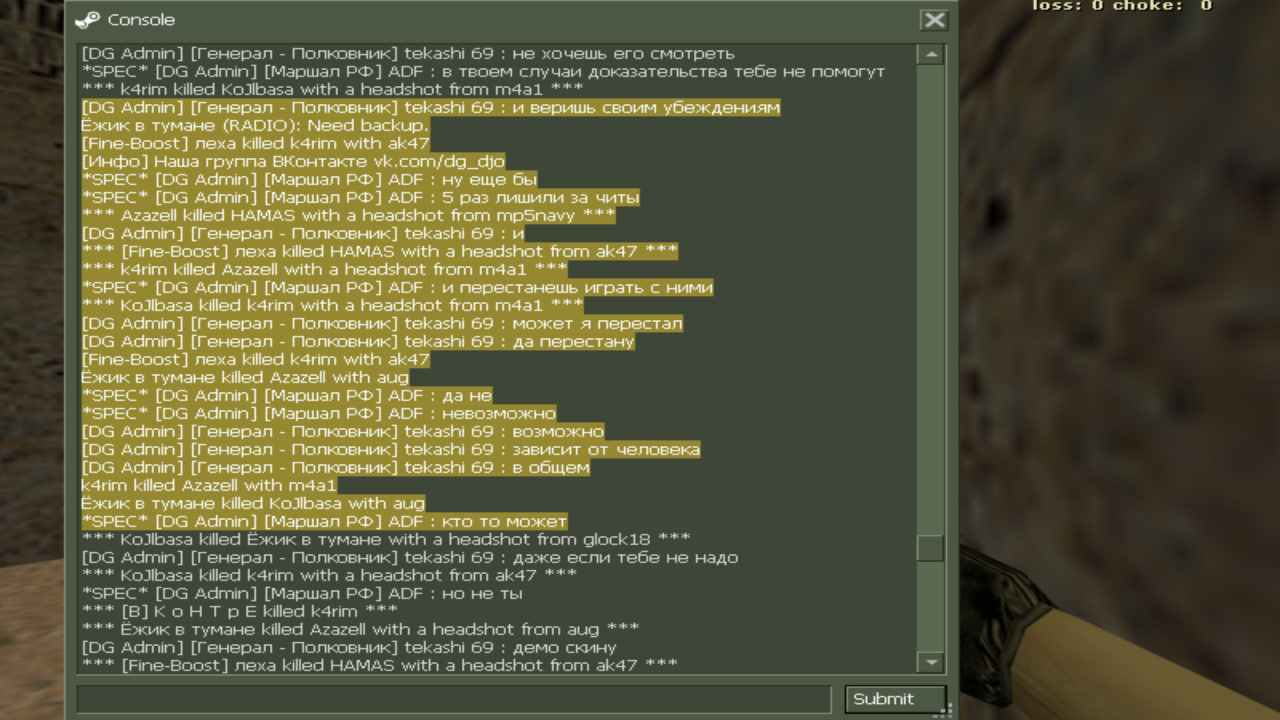Click the line '5 раз лишили за читы'
Screen dimensions: 1280x720
coord(360,197)
